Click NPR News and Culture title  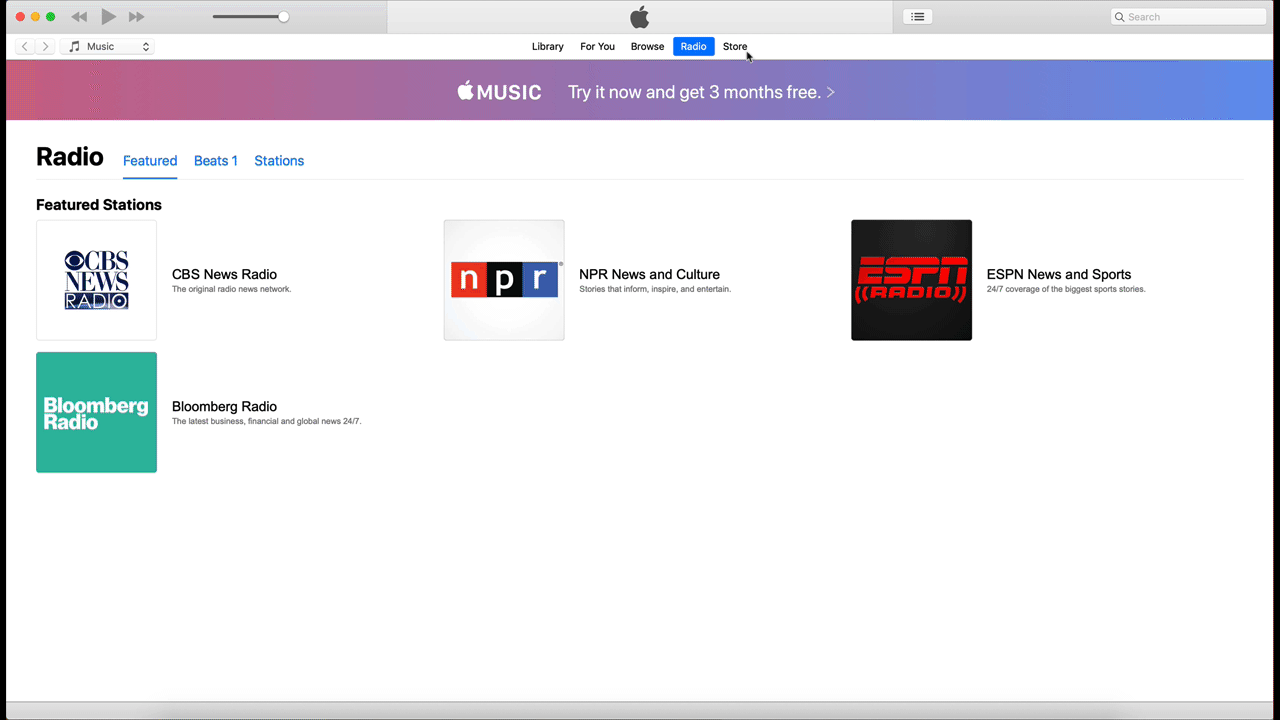pyautogui.click(x=649, y=274)
